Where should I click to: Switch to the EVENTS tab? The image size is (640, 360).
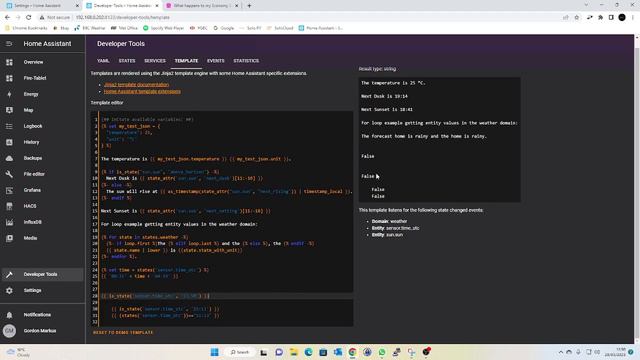[216, 61]
